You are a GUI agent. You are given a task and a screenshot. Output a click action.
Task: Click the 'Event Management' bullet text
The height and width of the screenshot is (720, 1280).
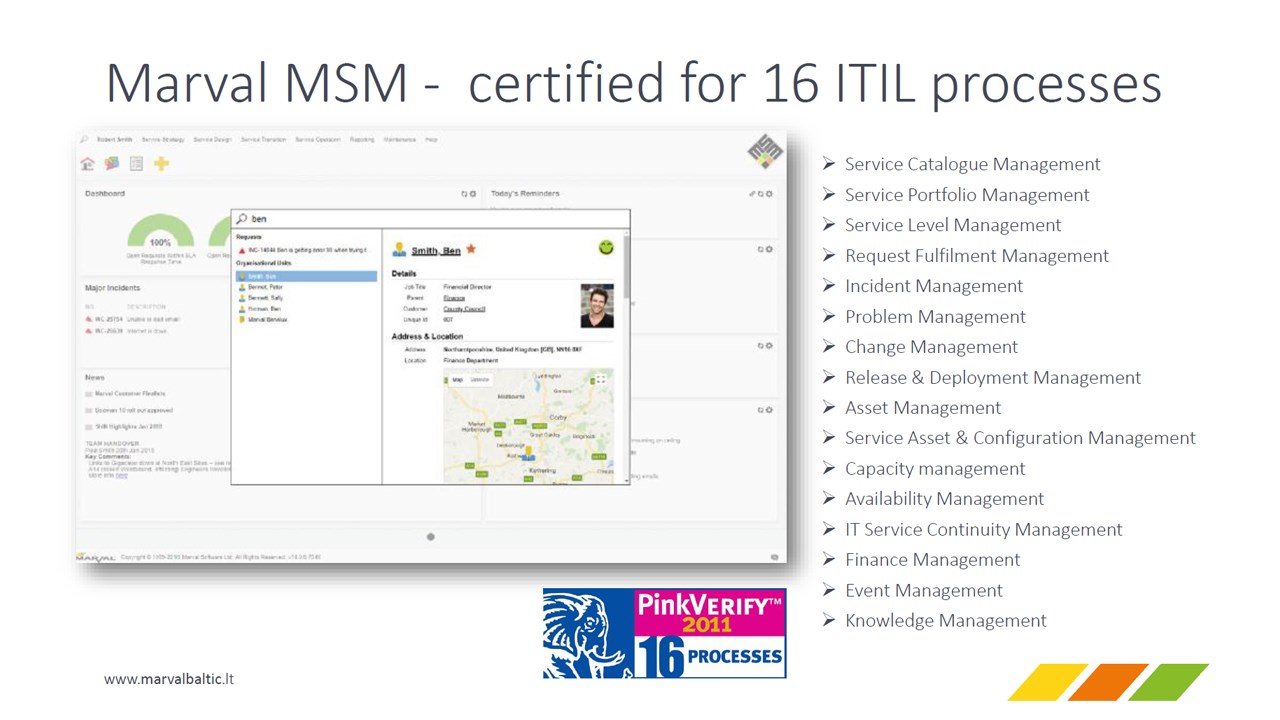924,591
